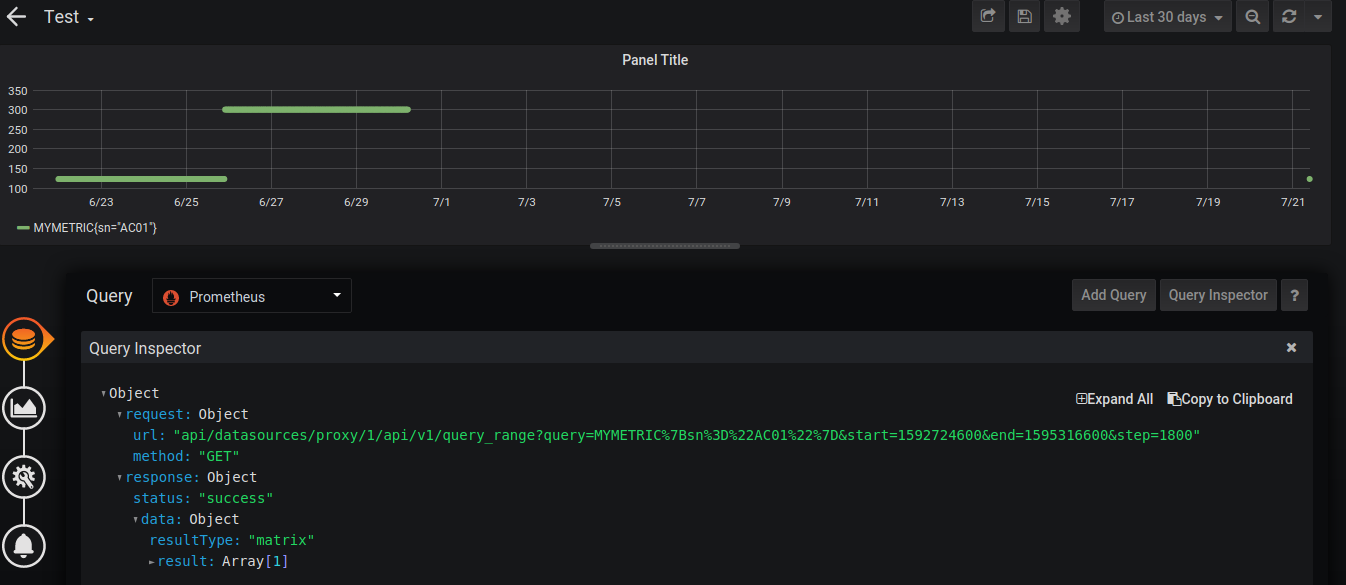Expand the result Array[1] node

click(152, 562)
